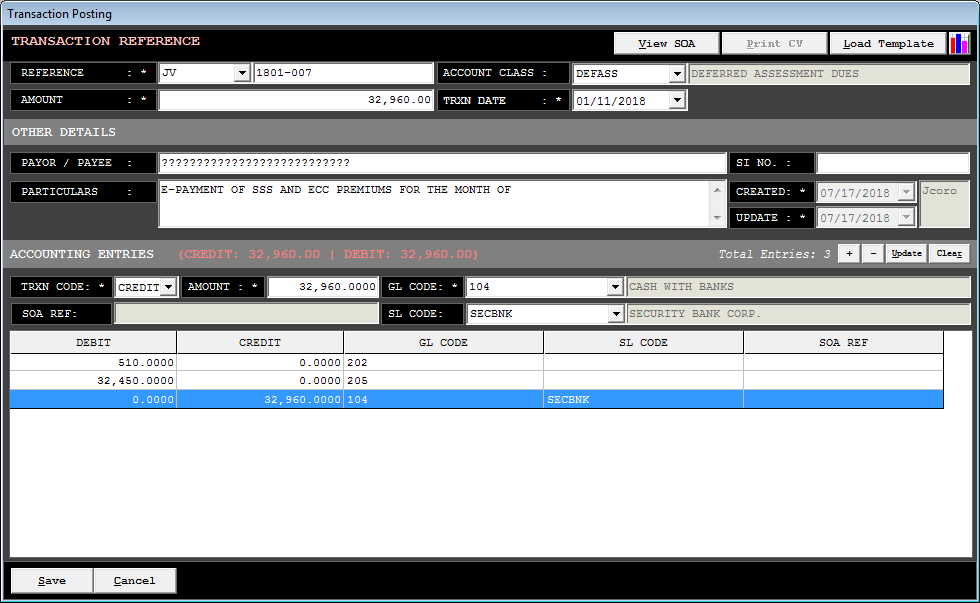Clear the accounting entries
This screenshot has height=603, width=980.
coord(949,254)
